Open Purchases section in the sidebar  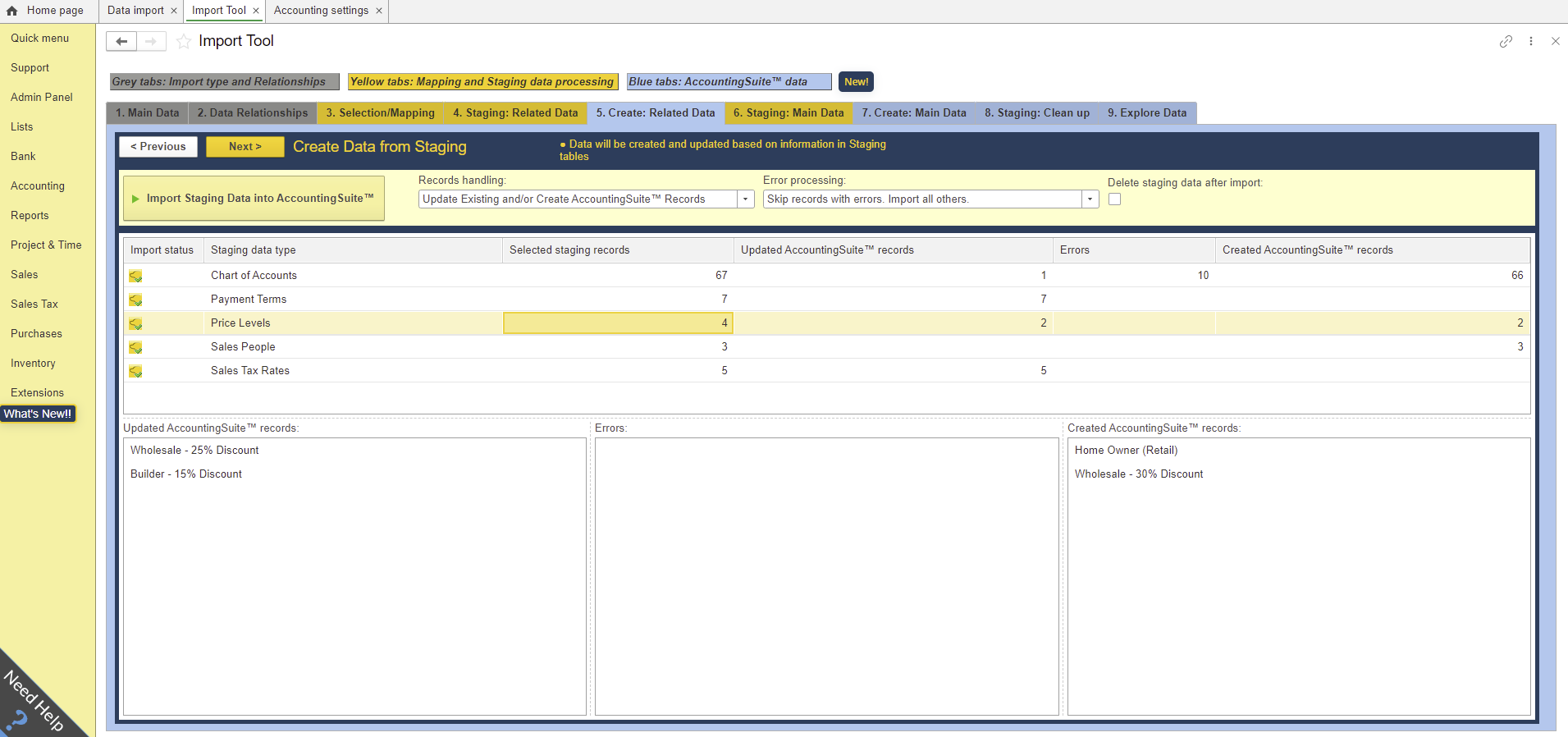[36, 334]
